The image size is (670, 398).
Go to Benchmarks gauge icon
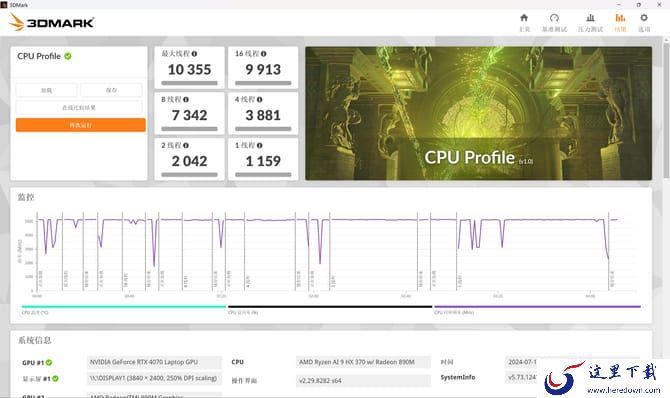point(554,18)
